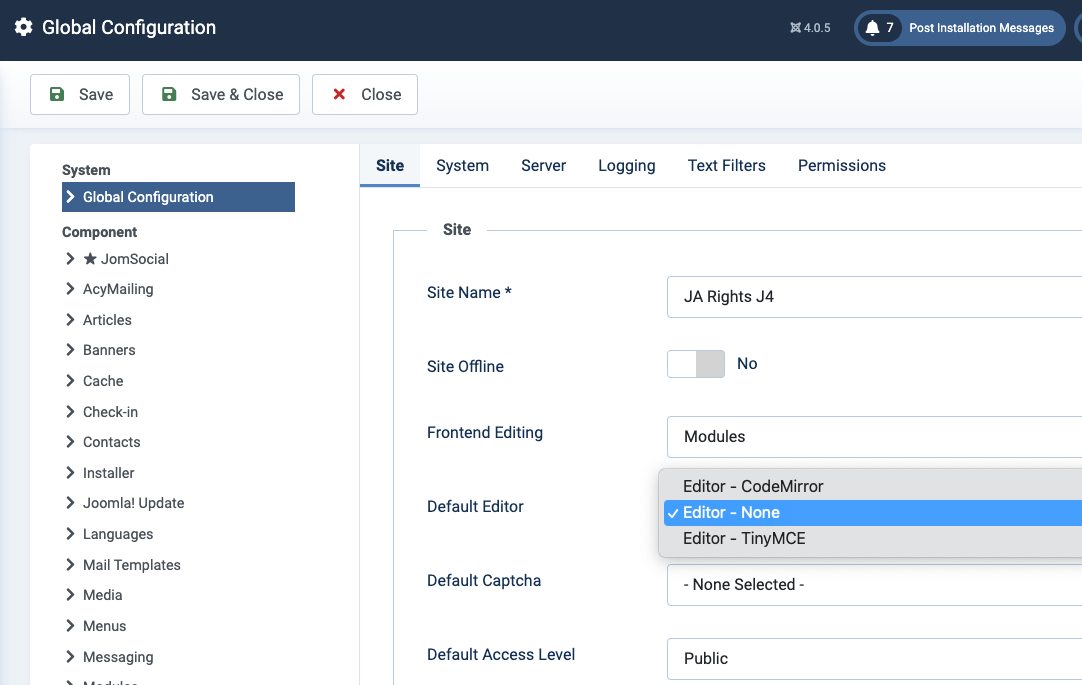1082x685 pixels.
Task: Choose Editor - TinyMCE from the list
Action: 744,538
